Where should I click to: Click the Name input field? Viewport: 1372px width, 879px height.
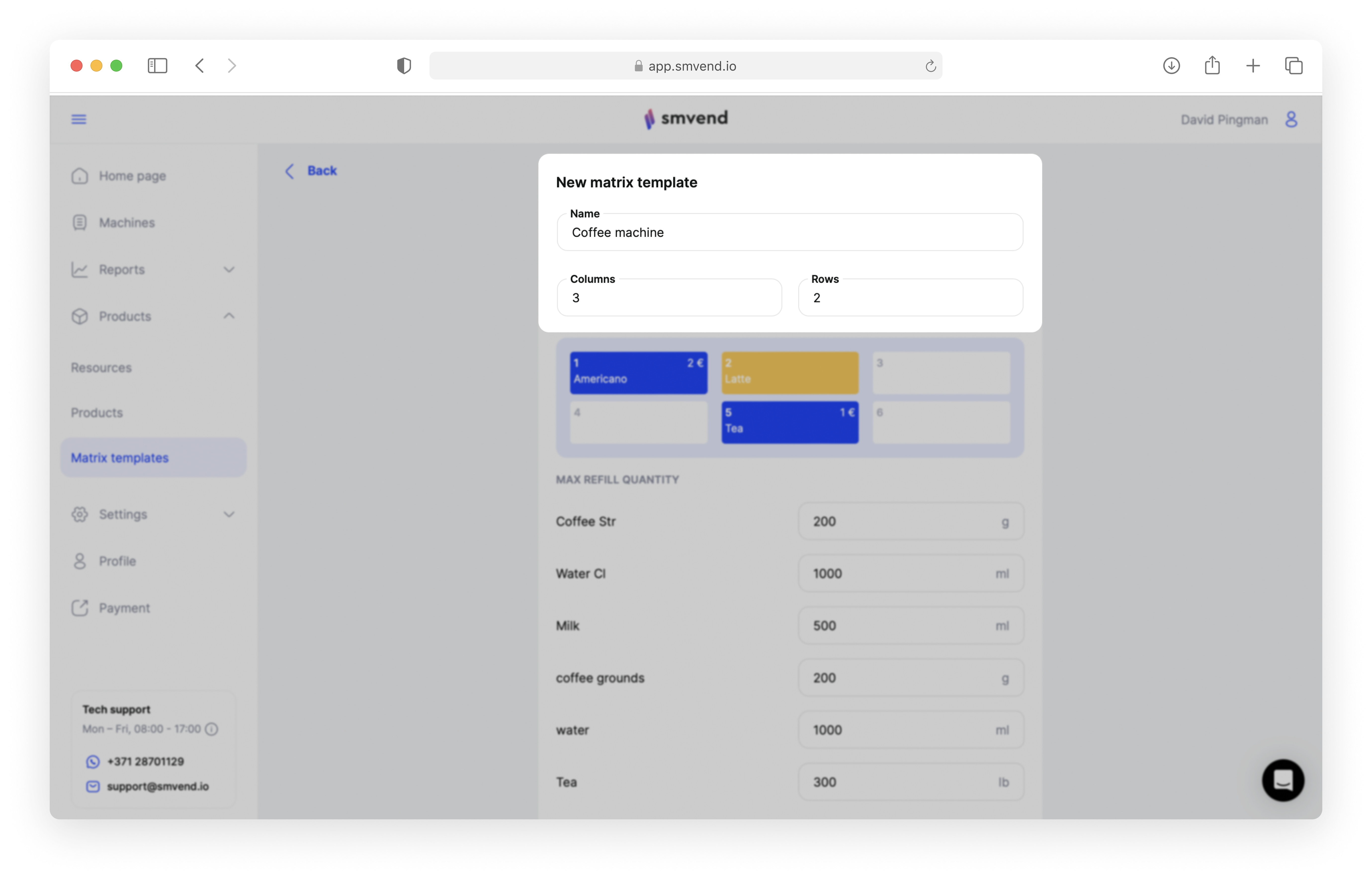click(x=789, y=232)
